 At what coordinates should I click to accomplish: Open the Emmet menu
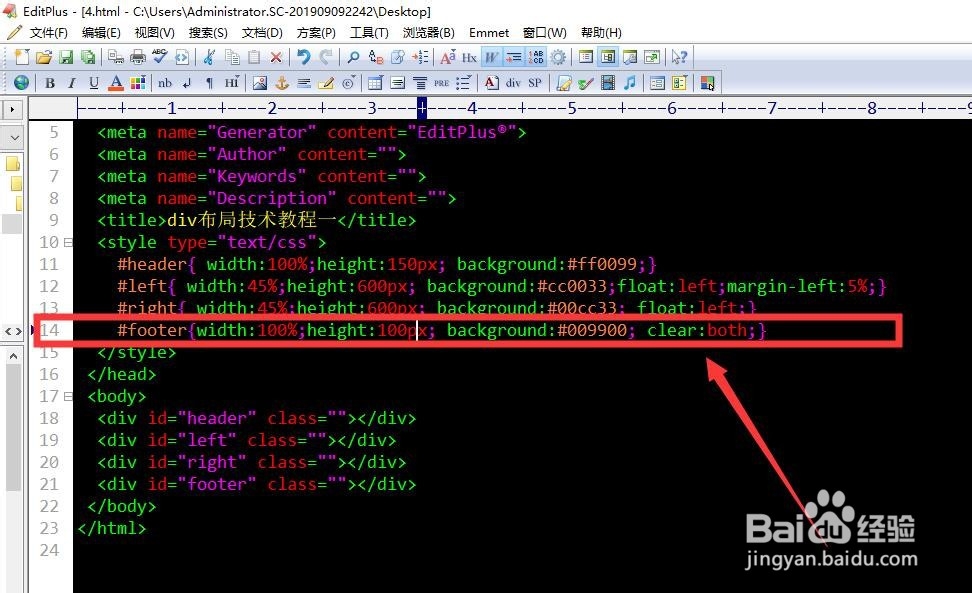488,32
